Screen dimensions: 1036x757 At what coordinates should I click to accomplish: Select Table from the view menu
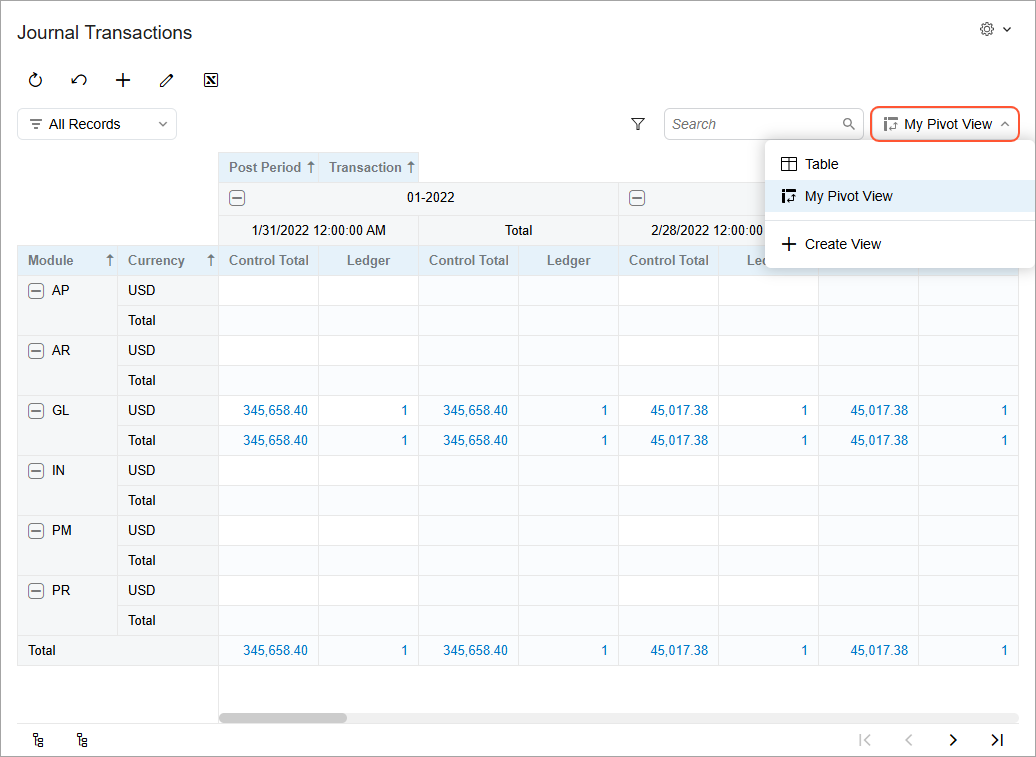coord(821,164)
